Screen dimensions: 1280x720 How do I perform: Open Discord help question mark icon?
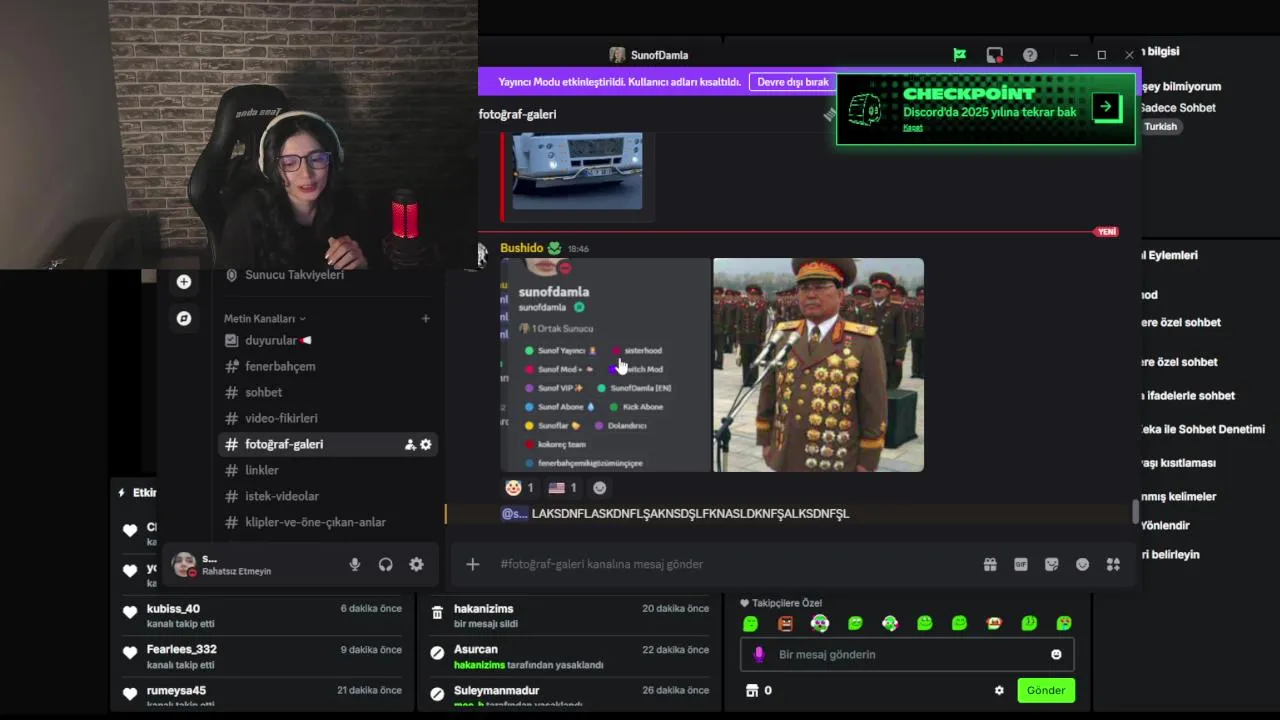(1030, 55)
